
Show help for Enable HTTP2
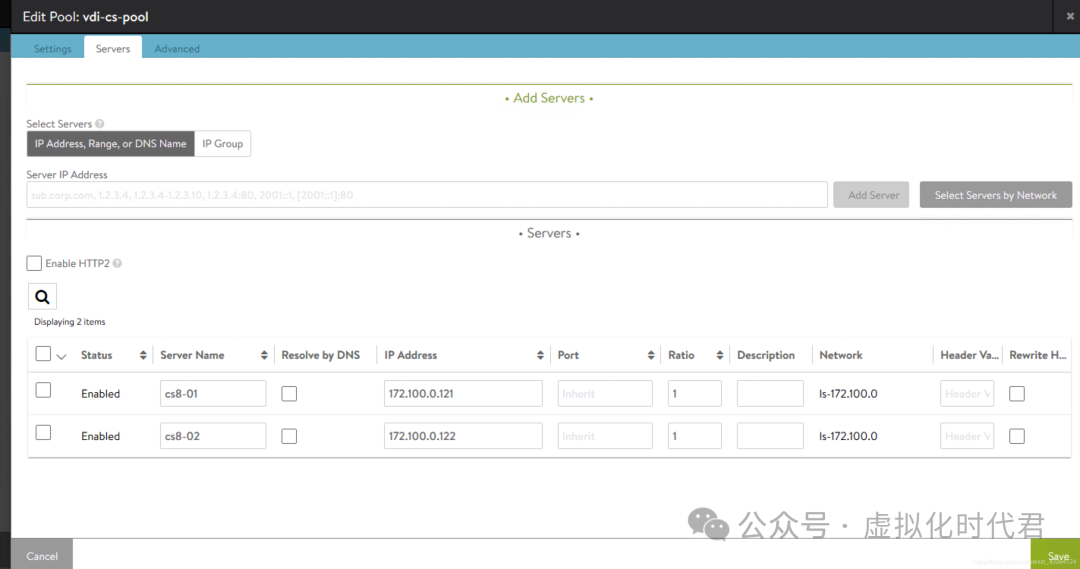[117, 263]
